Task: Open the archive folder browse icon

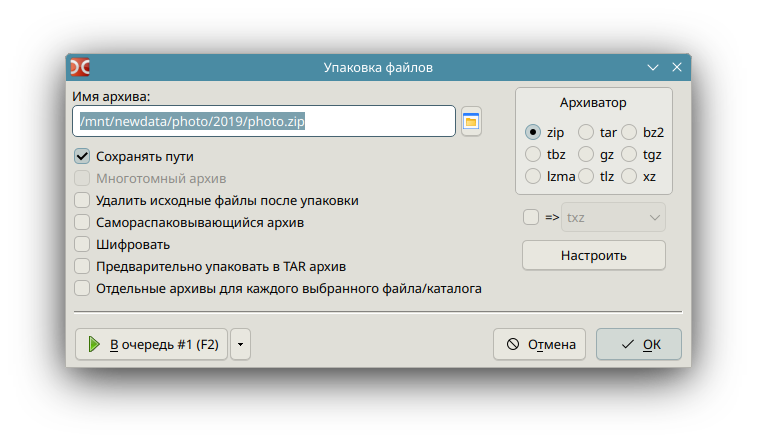Action: (x=471, y=121)
